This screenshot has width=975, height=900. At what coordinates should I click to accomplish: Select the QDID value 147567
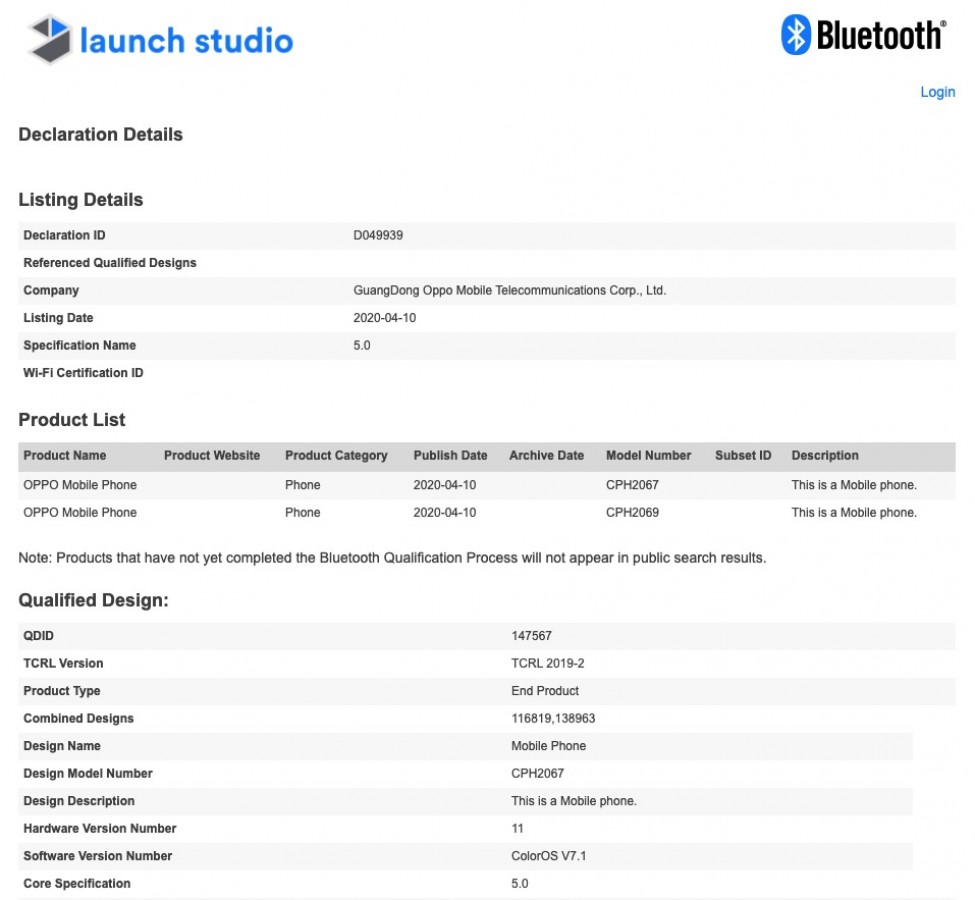tap(531, 636)
